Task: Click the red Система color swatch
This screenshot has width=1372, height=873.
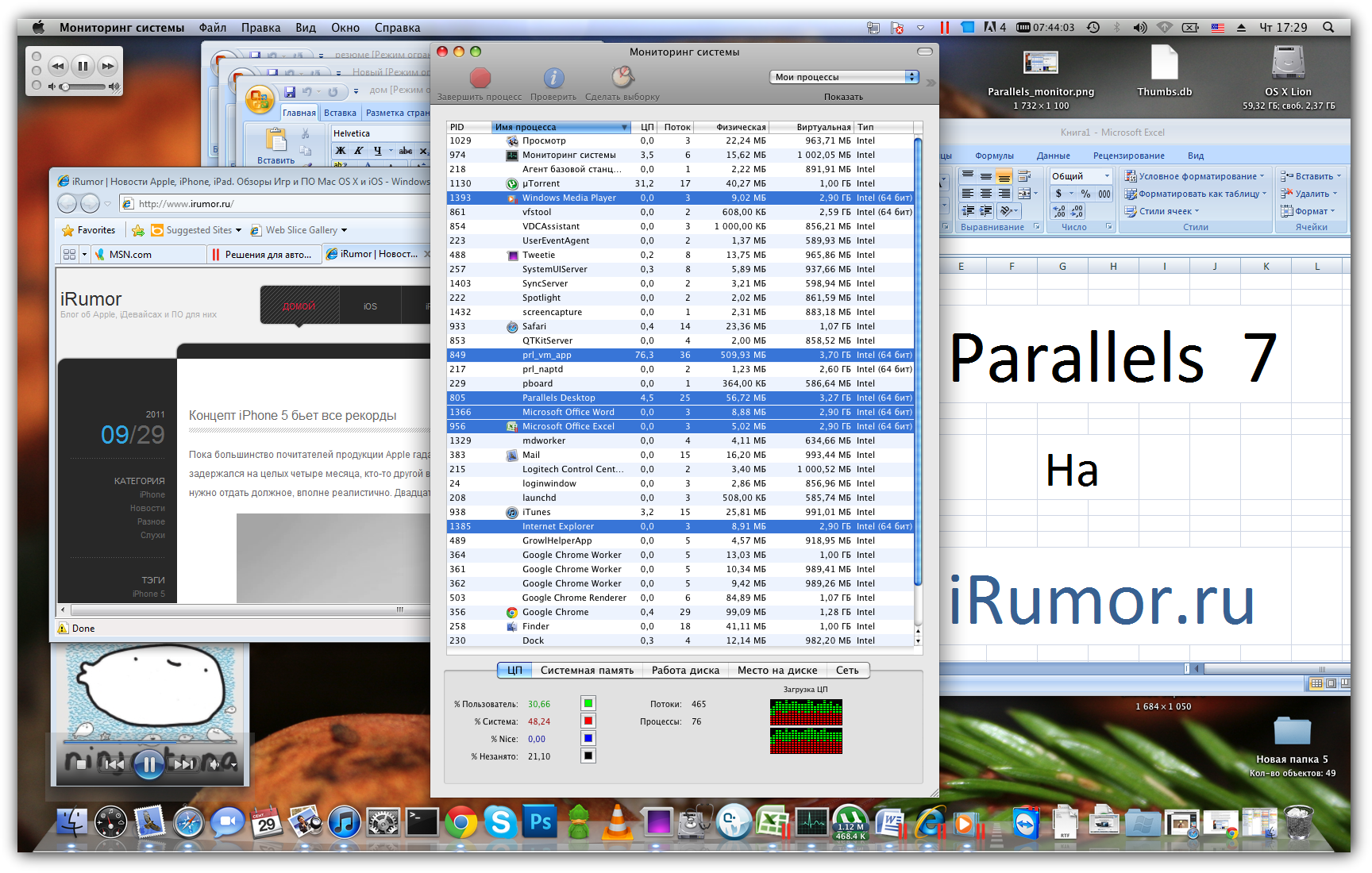Action: click(588, 721)
